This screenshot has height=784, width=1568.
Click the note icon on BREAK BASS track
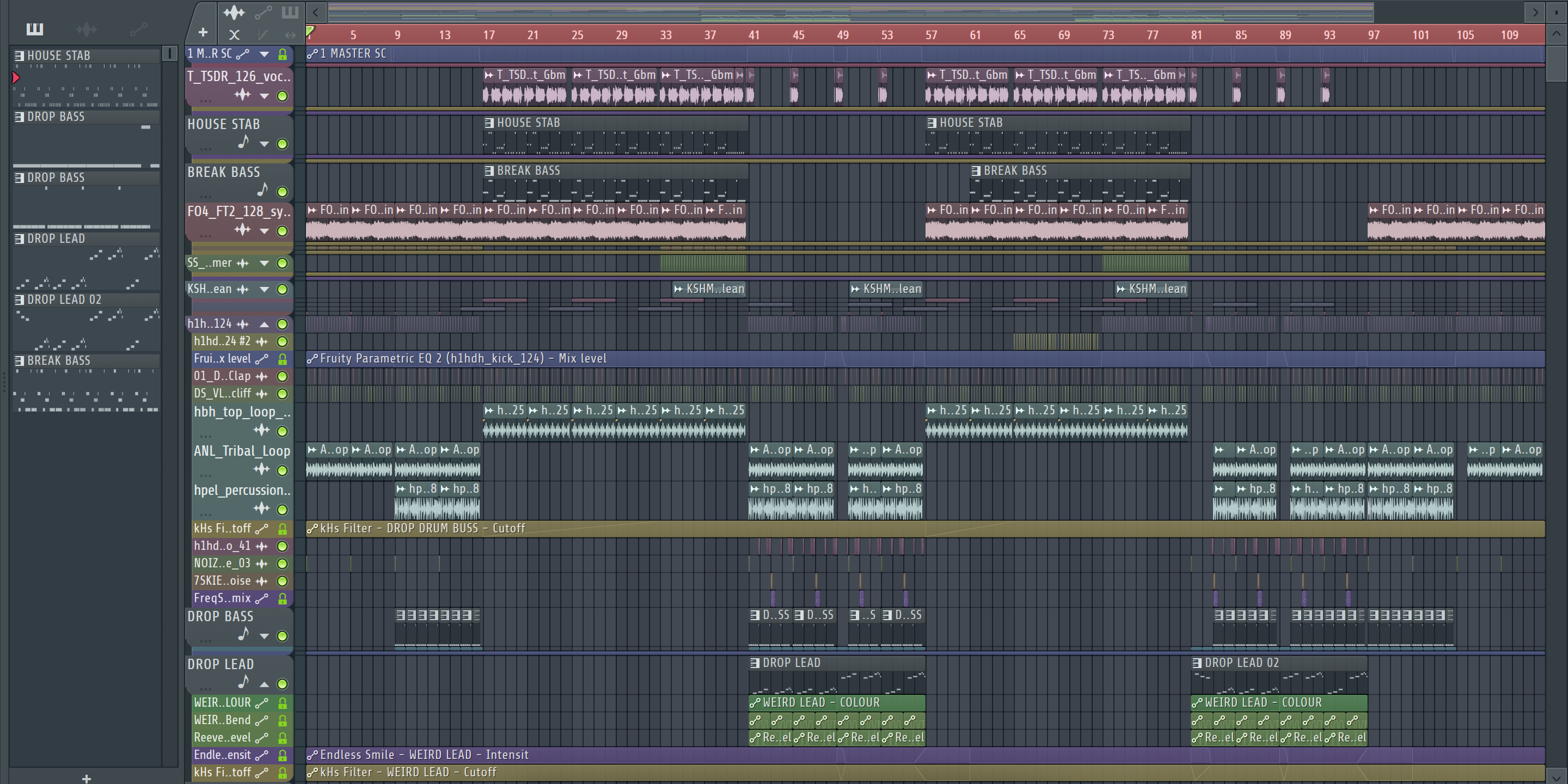point(262,190)
